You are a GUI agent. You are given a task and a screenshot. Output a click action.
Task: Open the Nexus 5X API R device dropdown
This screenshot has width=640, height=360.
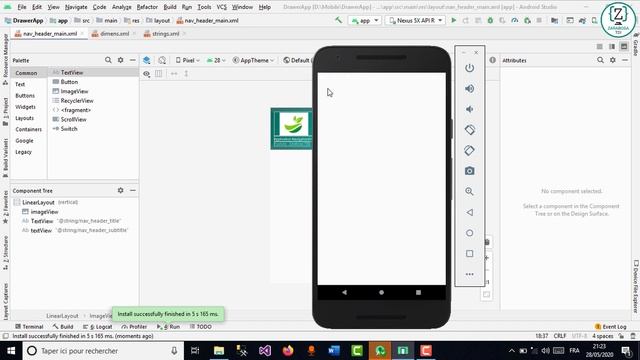[415, 20]
